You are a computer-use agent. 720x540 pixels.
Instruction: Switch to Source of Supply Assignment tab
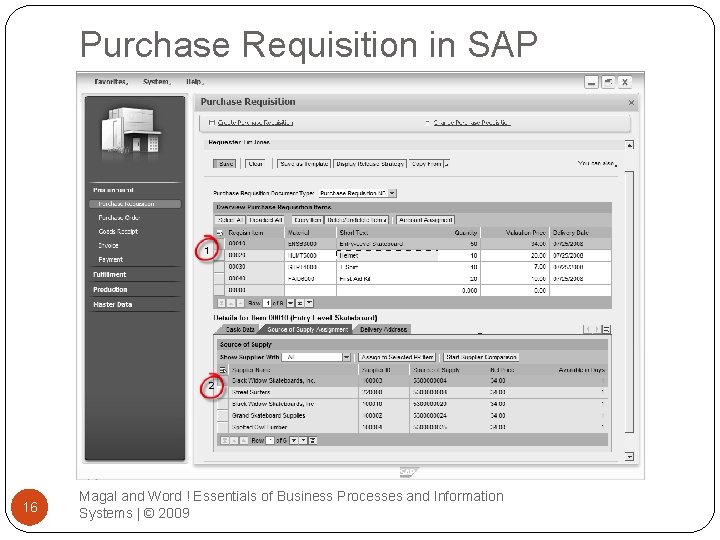(307, 330)
